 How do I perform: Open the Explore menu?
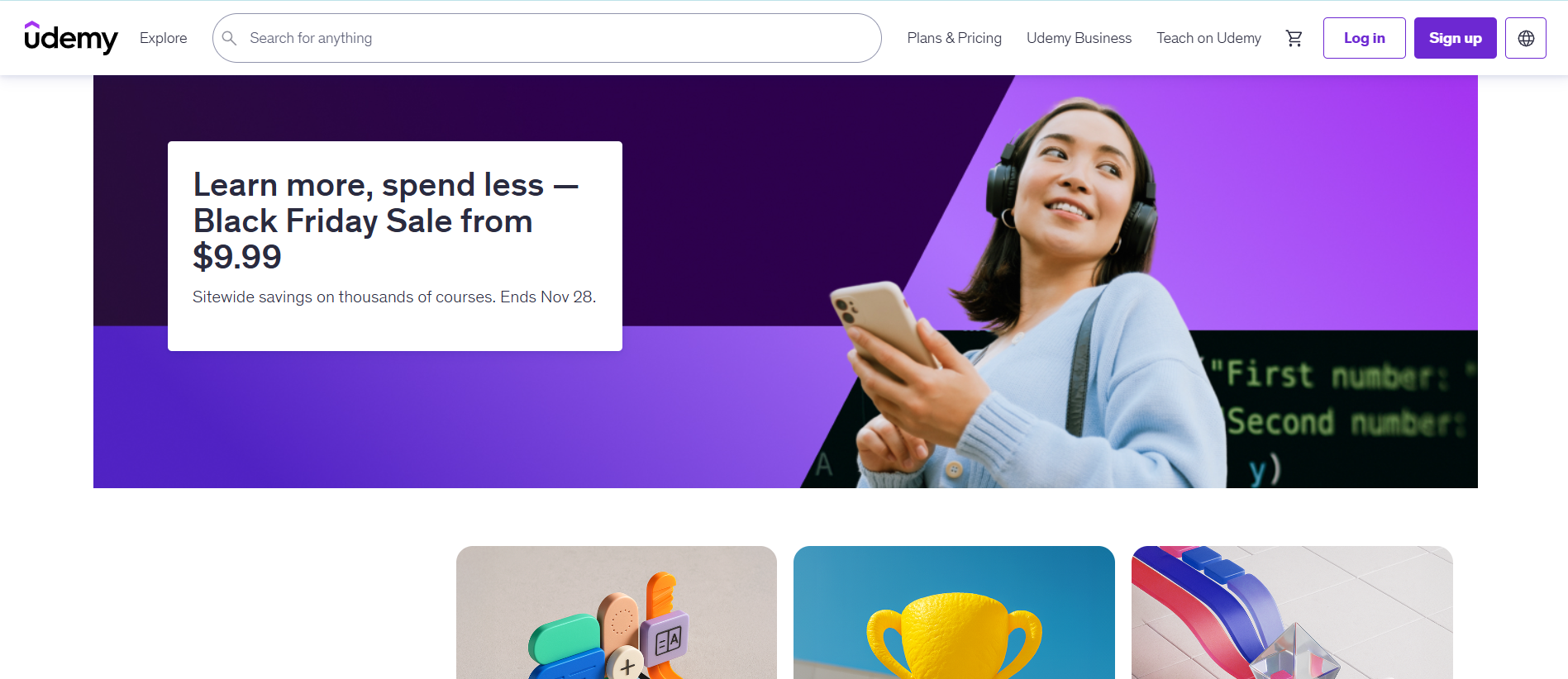tap(163, 38)
